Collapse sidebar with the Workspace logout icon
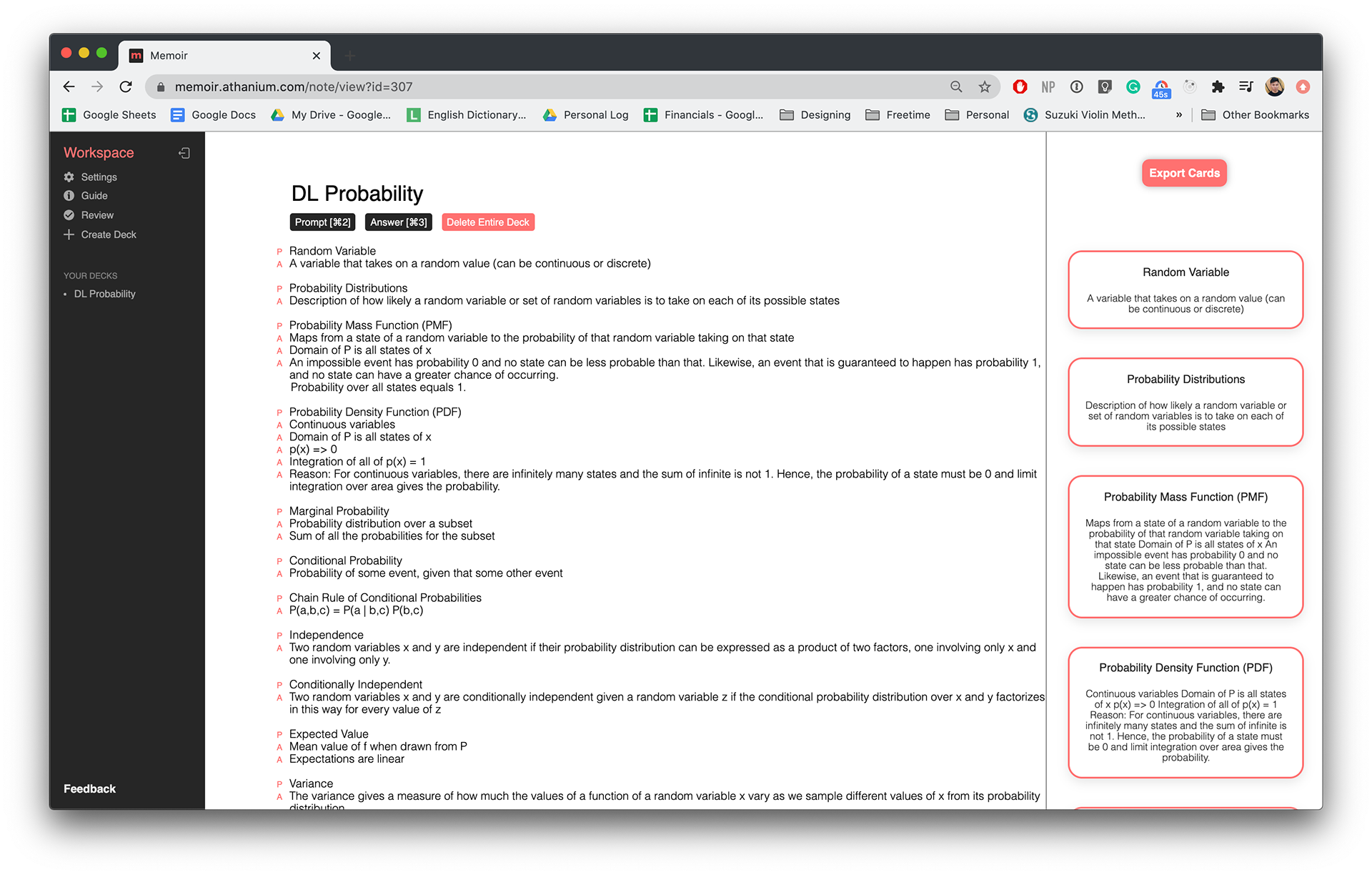1372x875 pixels. click(184, 153)
